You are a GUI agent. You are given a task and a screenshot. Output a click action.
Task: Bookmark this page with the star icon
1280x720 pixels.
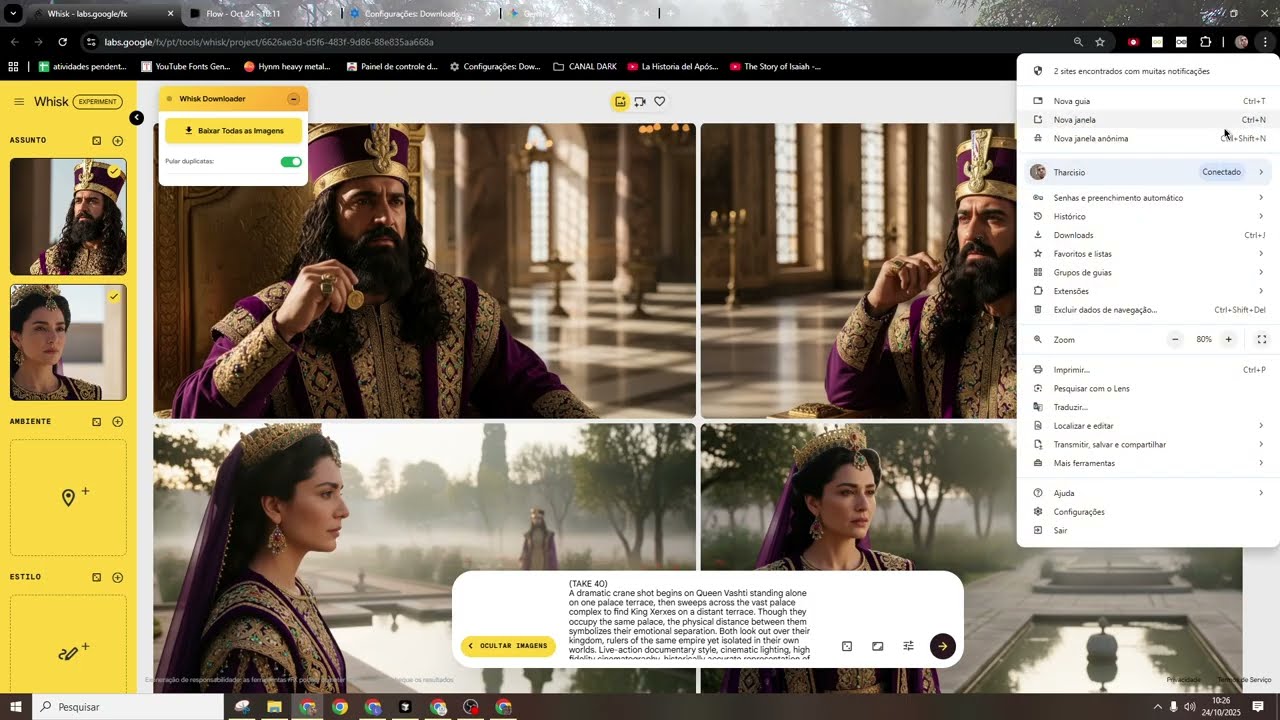click(x=1100, y=42)
